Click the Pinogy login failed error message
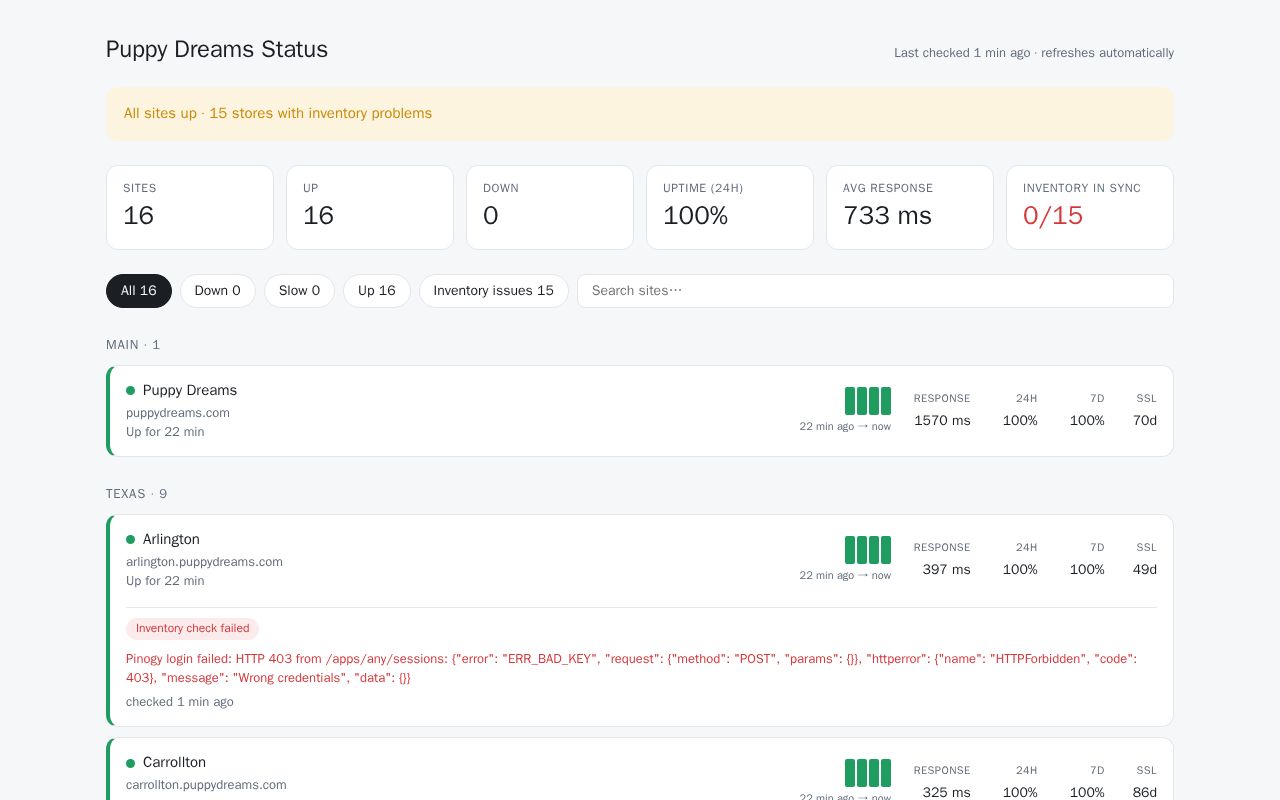Viewport: 1280px width, 800px height. click(631, 668)
